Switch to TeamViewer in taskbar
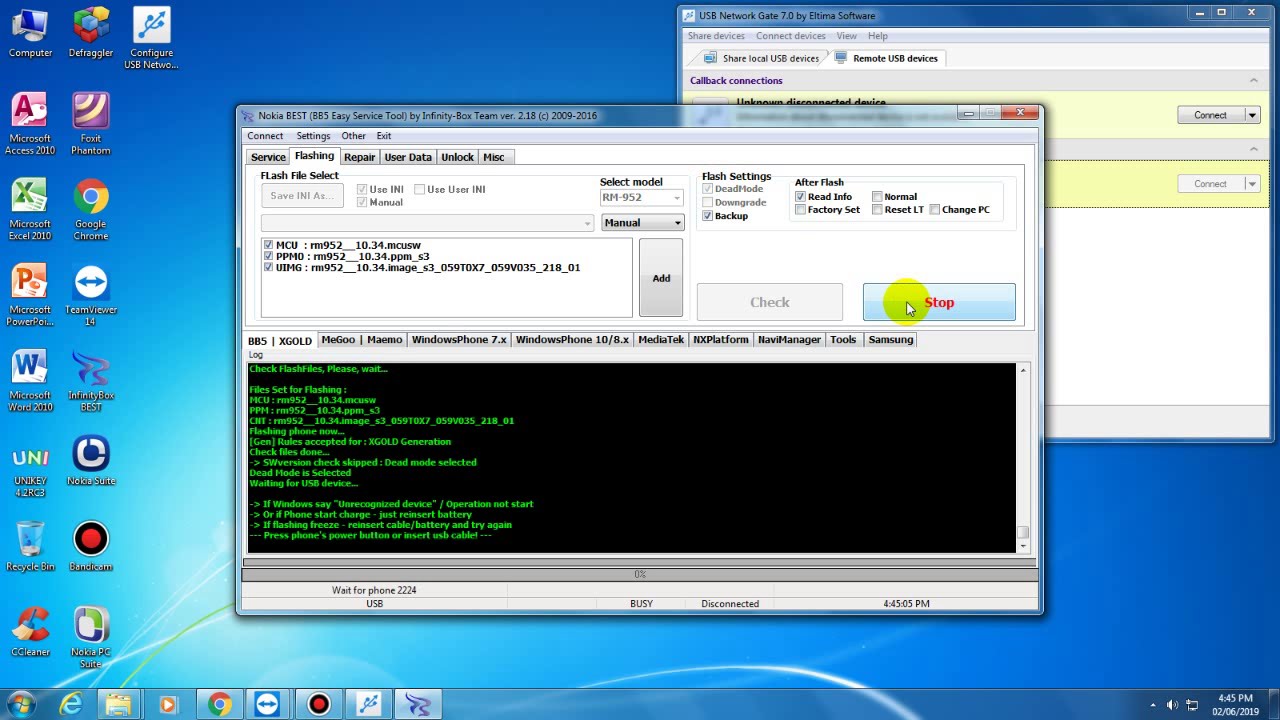The height and width of the screenshot is (720, 1280). pos(268,704)
